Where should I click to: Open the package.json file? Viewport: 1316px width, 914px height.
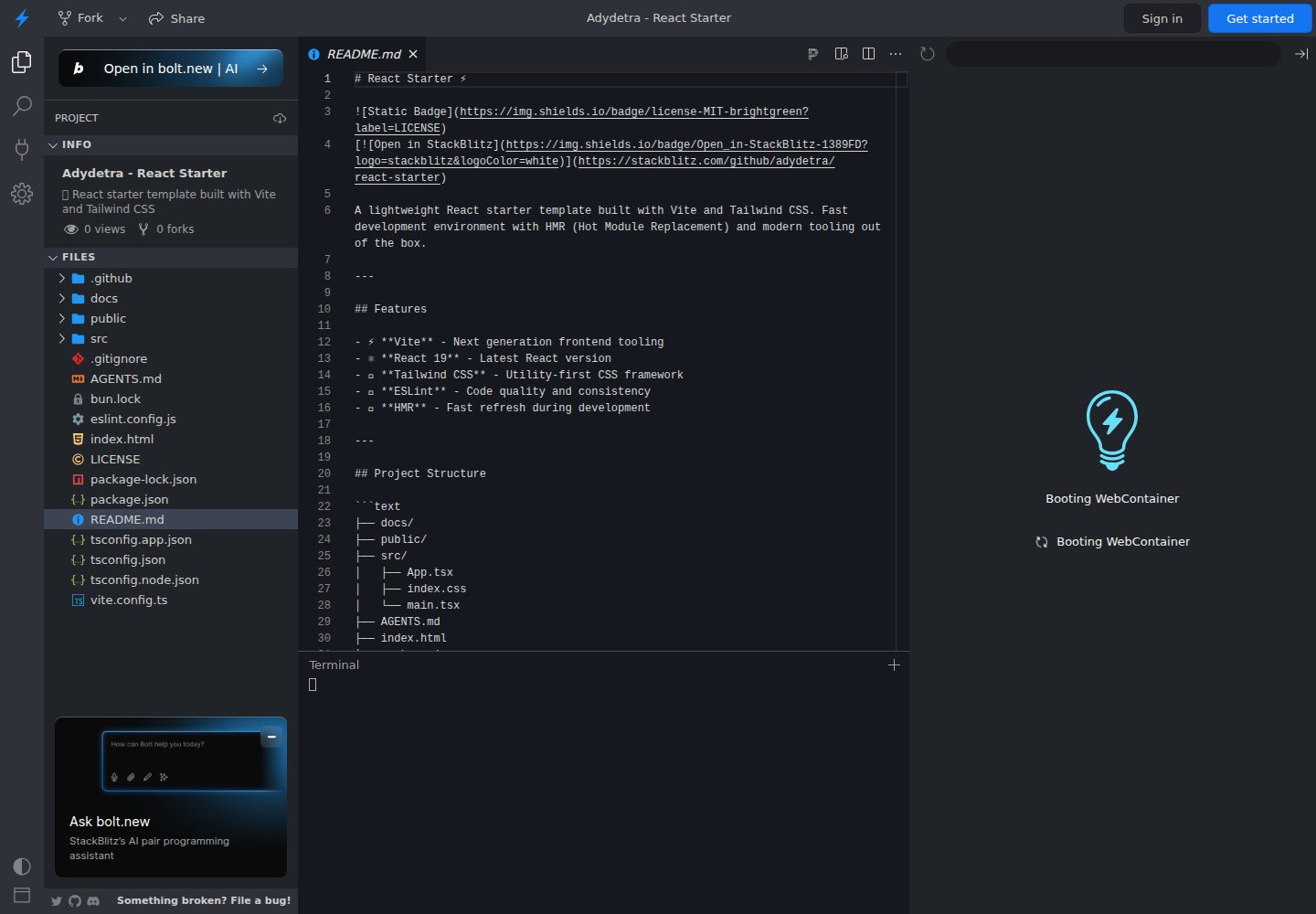pyautogui.click(x=171, y=499)
